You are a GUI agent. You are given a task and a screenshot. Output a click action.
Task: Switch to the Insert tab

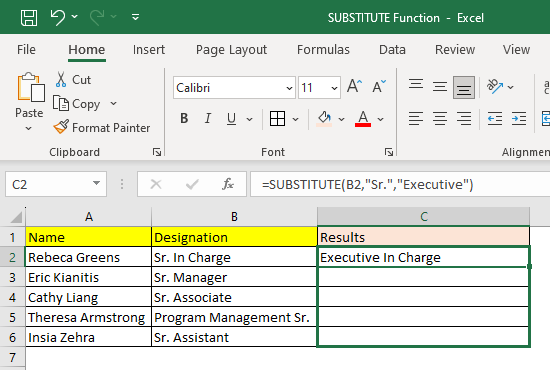pos(149,50)
